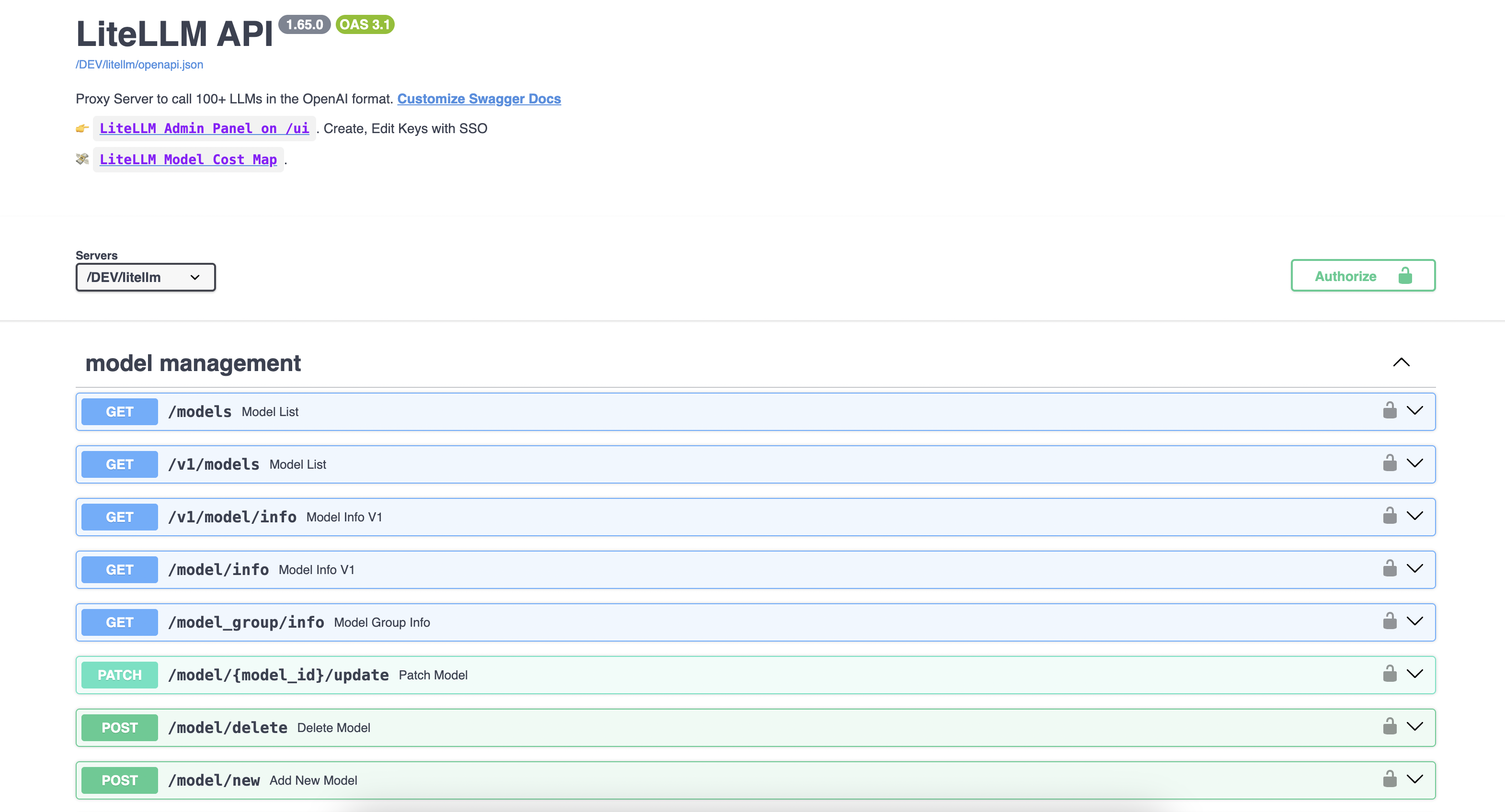Click lock icon on /model_group/info row

point(1389,621)
